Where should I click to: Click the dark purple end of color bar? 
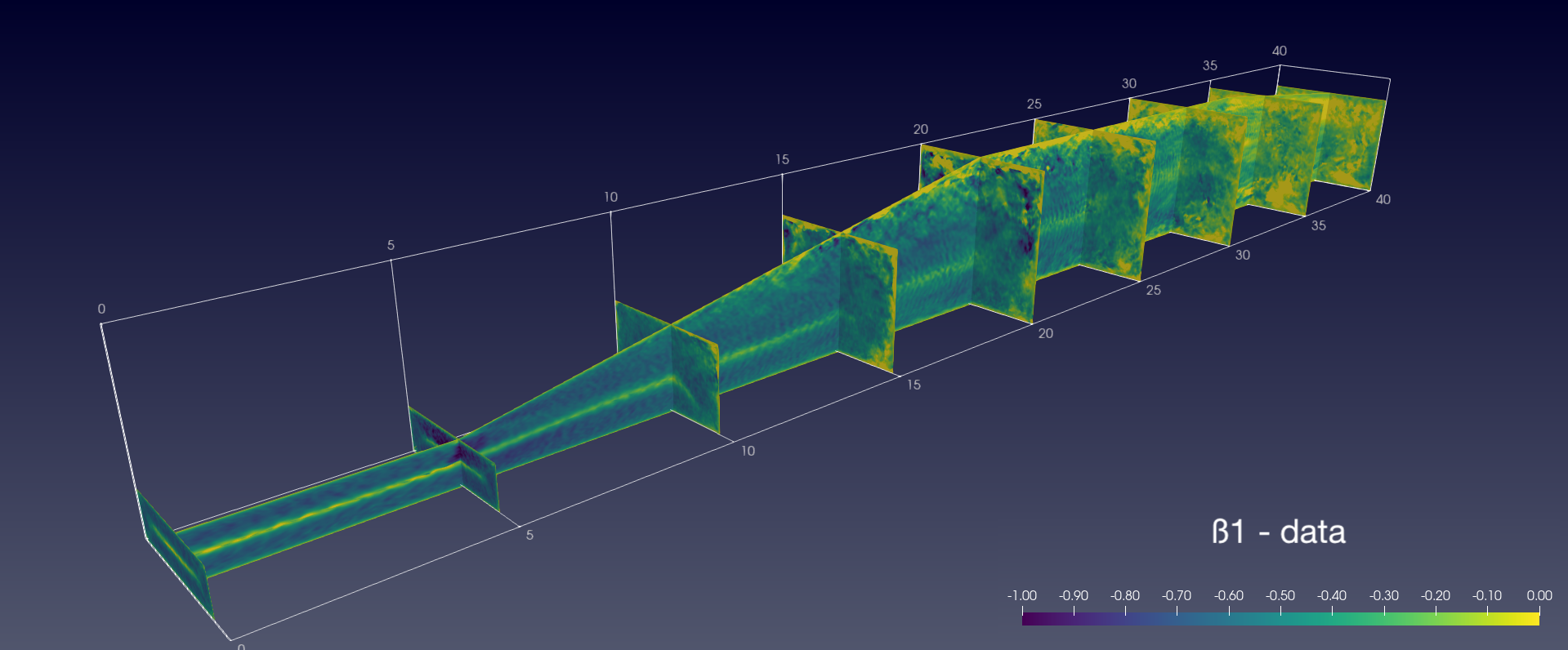click(1028, 619)
